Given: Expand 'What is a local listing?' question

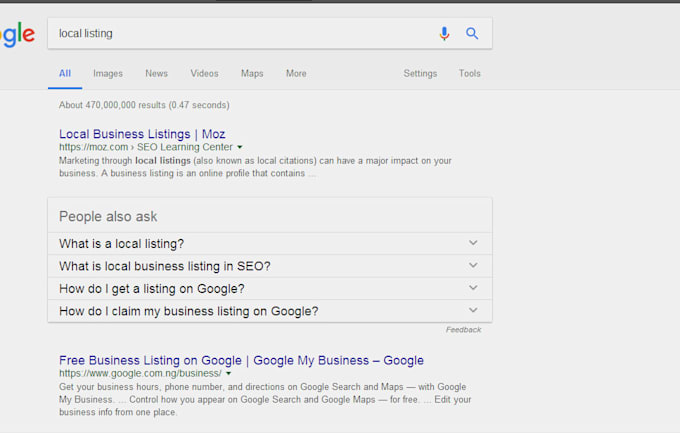Looking at the screenshot, I should click(270, 243).
